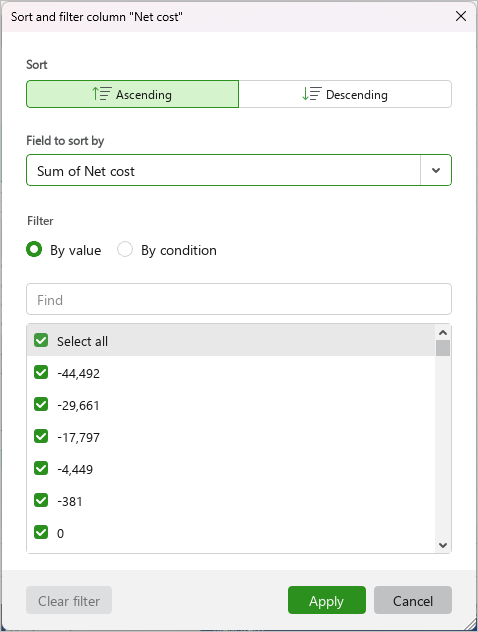Cancel the sort and filter dialog
Viewport: 478px width, 632px height.
pyautogui.click(x=413, y=601)
